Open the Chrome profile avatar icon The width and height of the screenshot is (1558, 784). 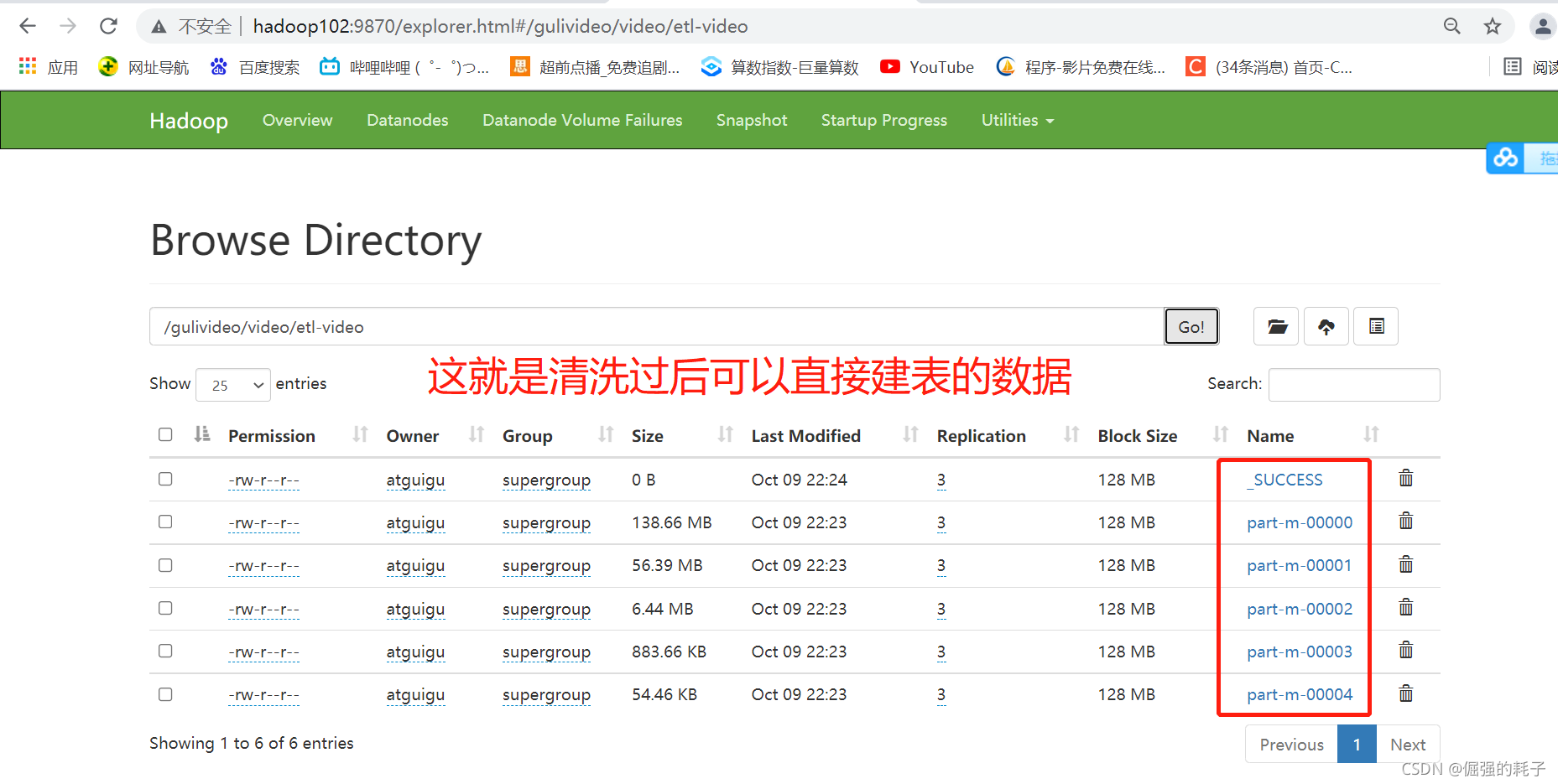(1543, 26)
